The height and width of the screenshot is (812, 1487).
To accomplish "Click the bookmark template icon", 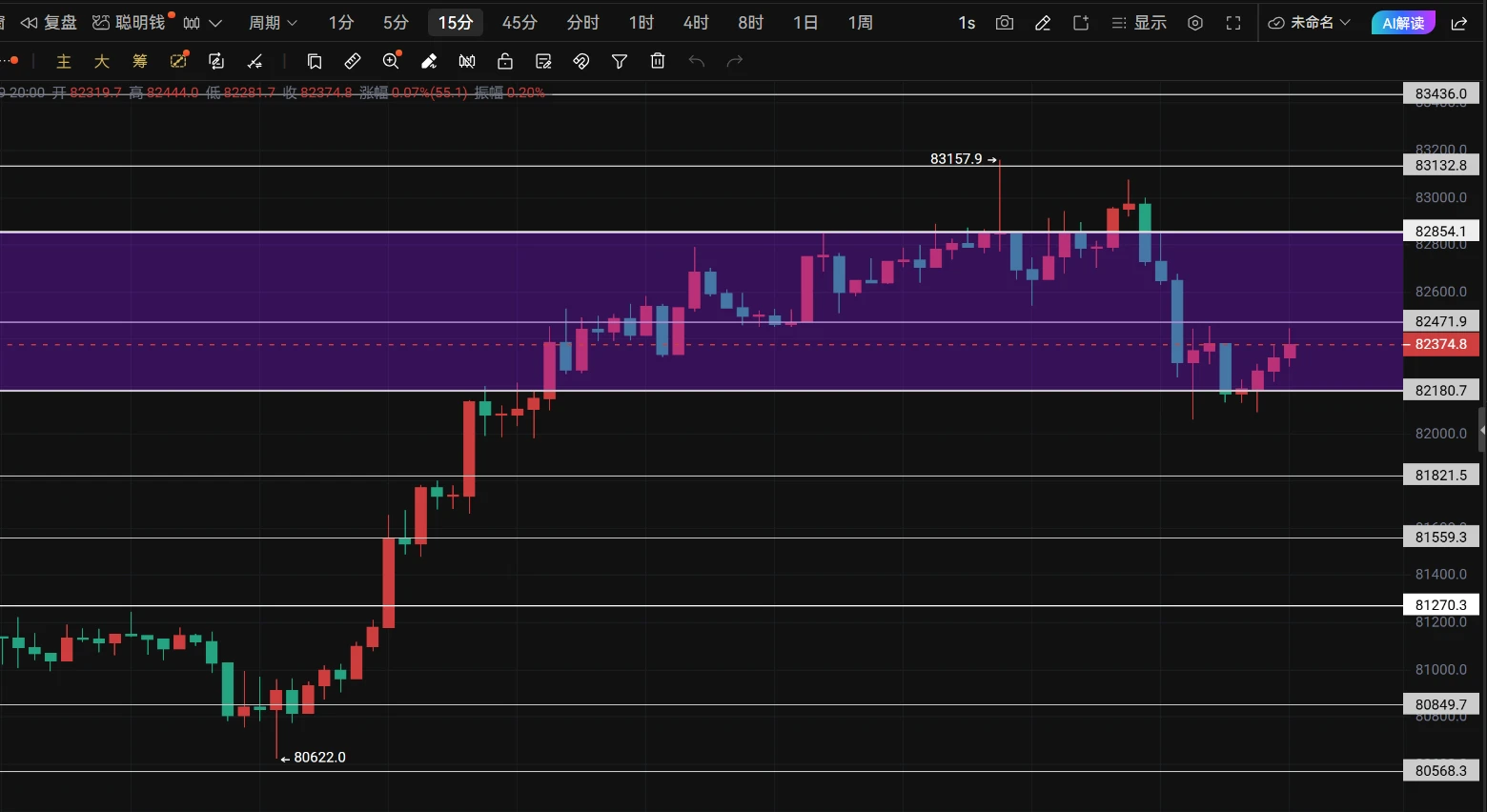I will coord(315,62).
